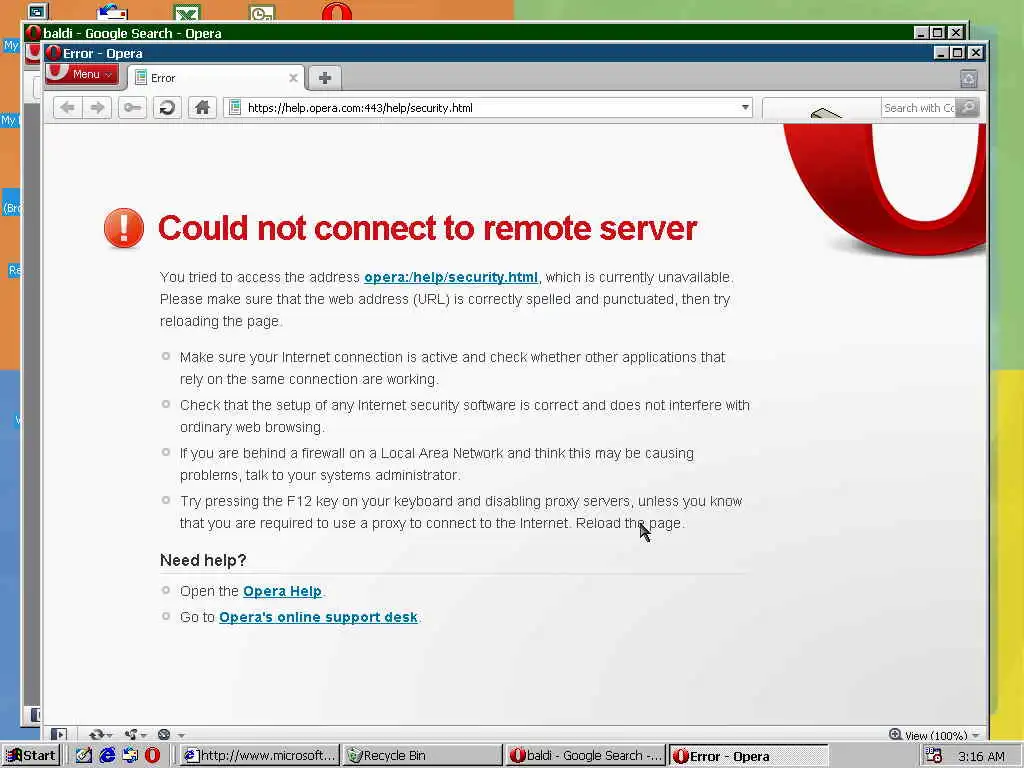The image size is (1024, 768).
Task: Switch to the Recycle Bin taskbar item
Action: tap(422, 756)
